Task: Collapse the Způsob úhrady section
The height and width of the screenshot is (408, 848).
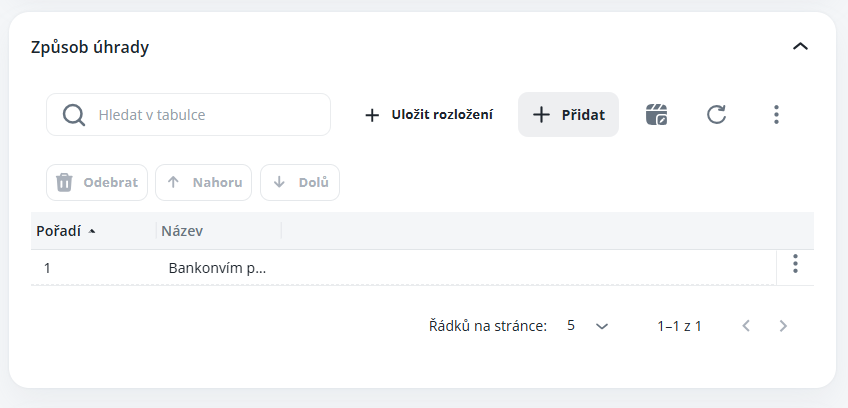Action: [800, 46]
